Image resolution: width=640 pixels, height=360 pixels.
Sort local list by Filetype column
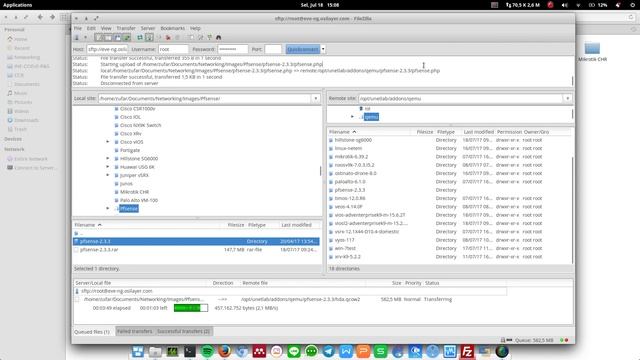pyautogui.click(x=257, y=225)
